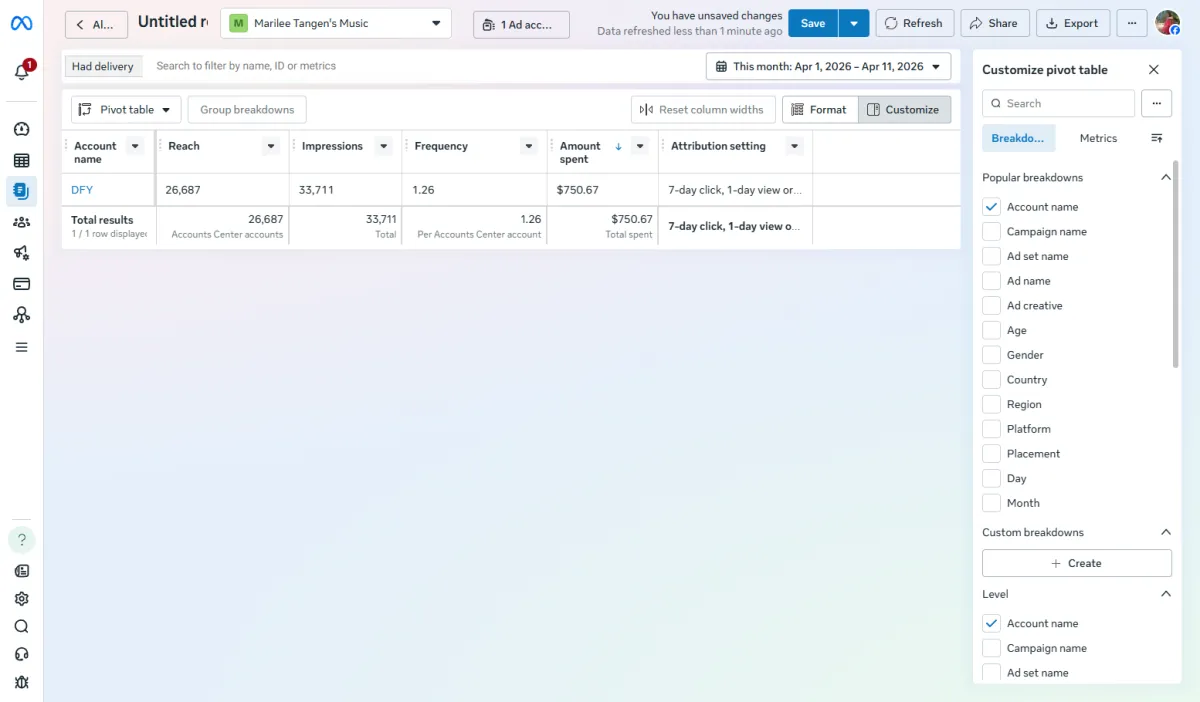Click the report a bug icon
1200x702 pixels.
click(x=21, y=683)
